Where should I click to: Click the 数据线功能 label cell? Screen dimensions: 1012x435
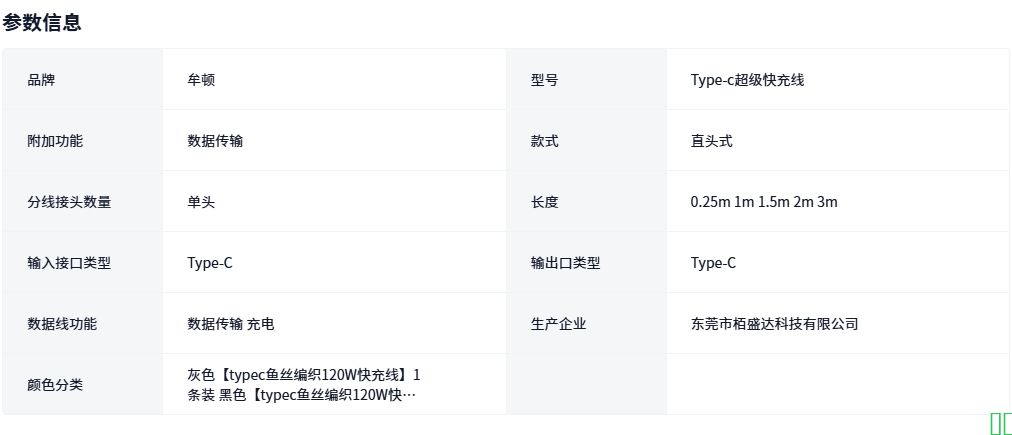[62, 324]
